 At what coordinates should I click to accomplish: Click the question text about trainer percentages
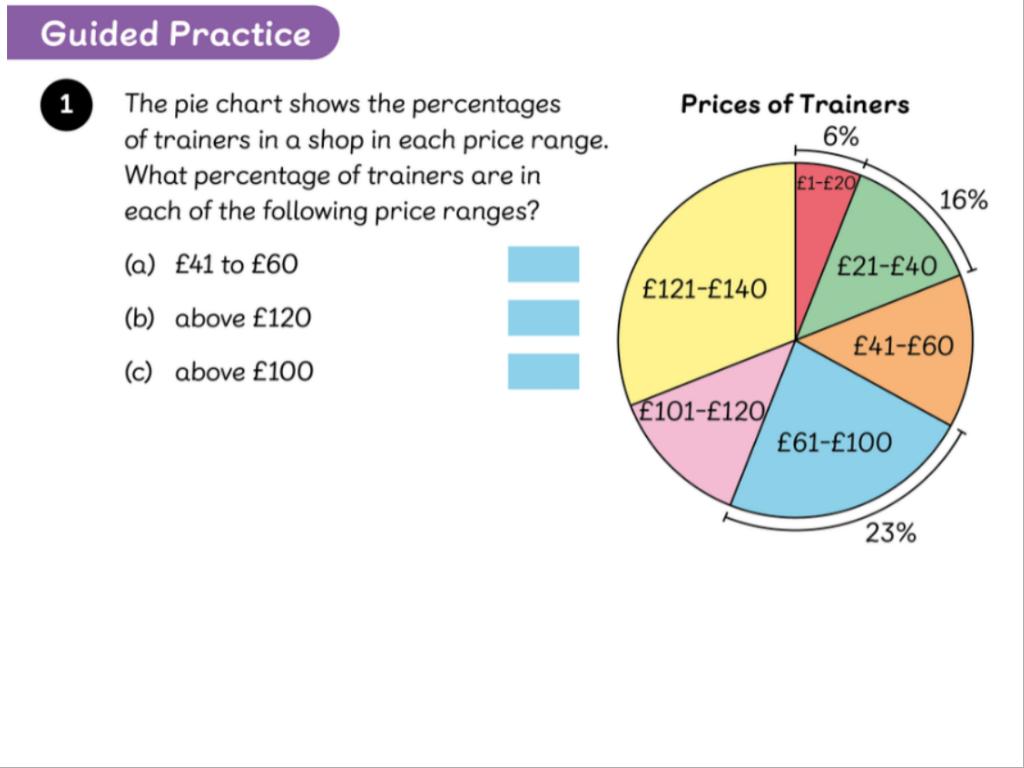click(365, 158)
